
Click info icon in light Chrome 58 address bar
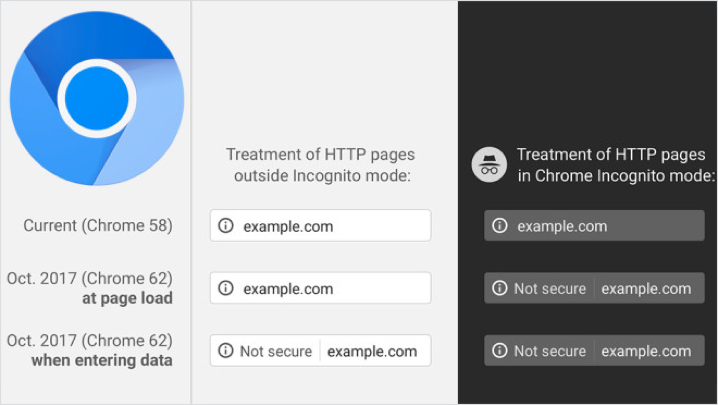click(226, 226)
